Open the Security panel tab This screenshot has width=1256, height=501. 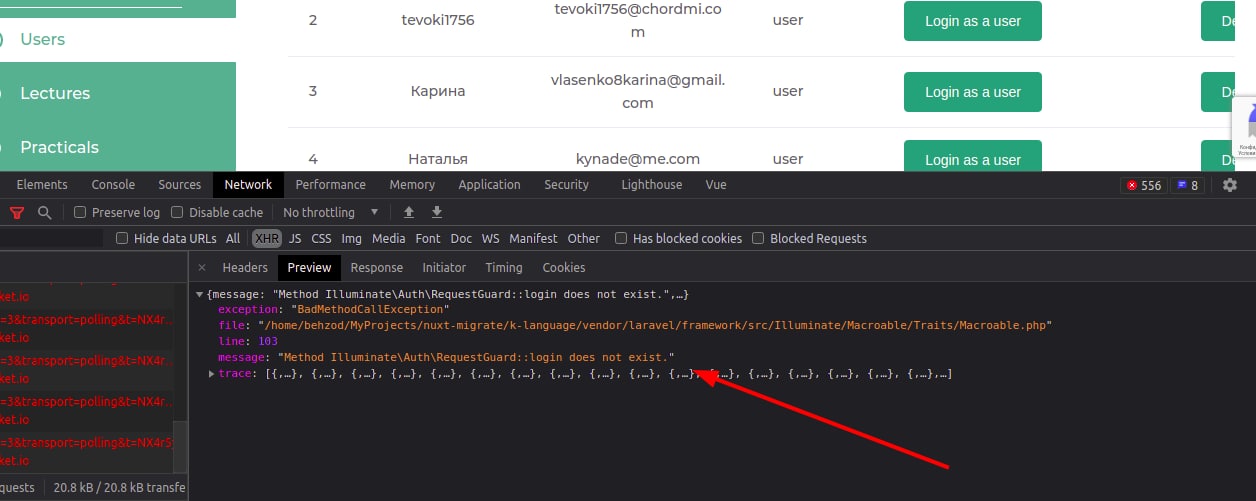click(566, 185)
